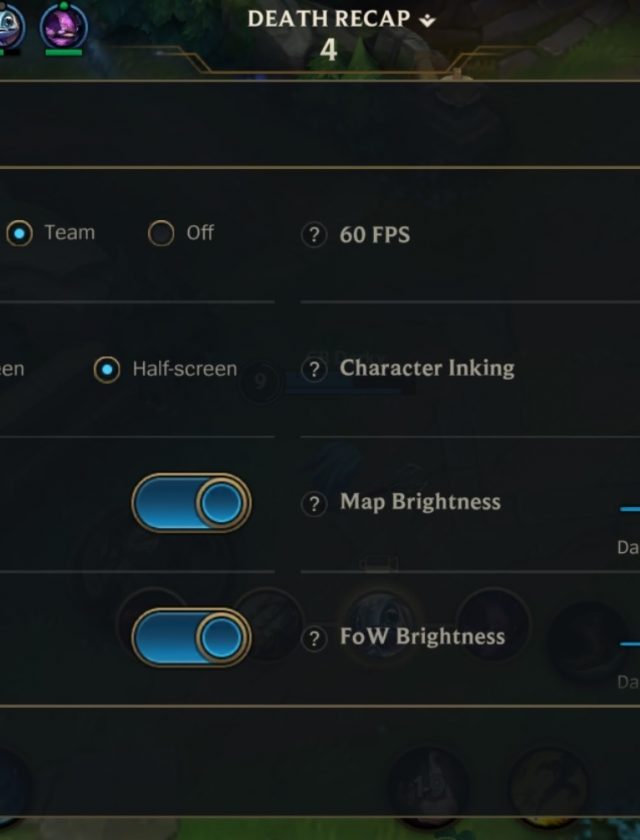Select the Half-screen radio option
Image resolution: width=640 pixels, height=840 pixels.
[x=107, y=370]
